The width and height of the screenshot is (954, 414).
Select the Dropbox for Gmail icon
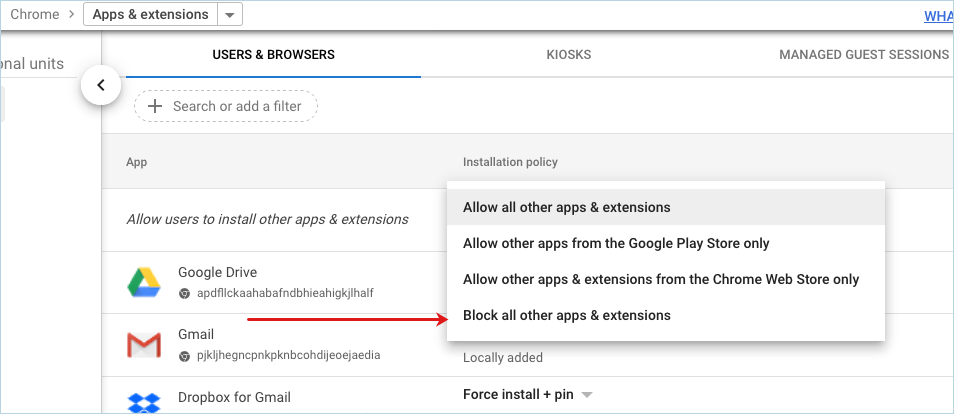(144, 402)
